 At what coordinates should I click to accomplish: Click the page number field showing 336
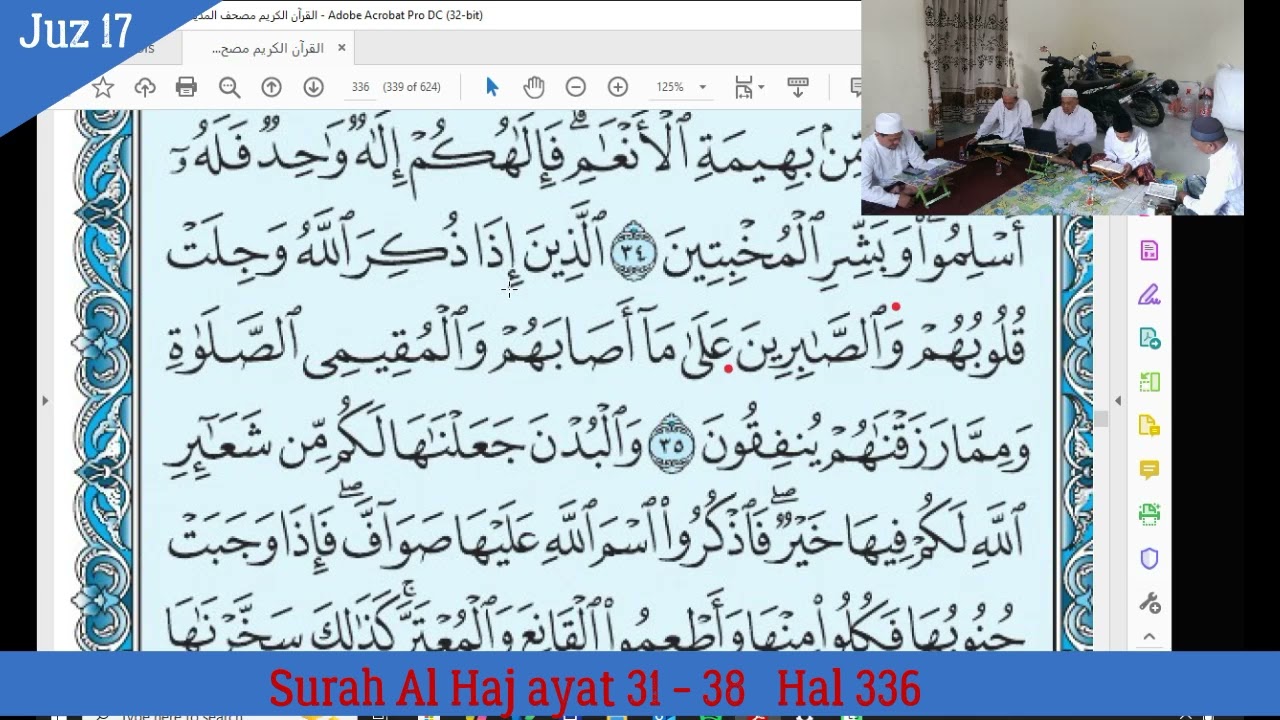coord(360,87)
